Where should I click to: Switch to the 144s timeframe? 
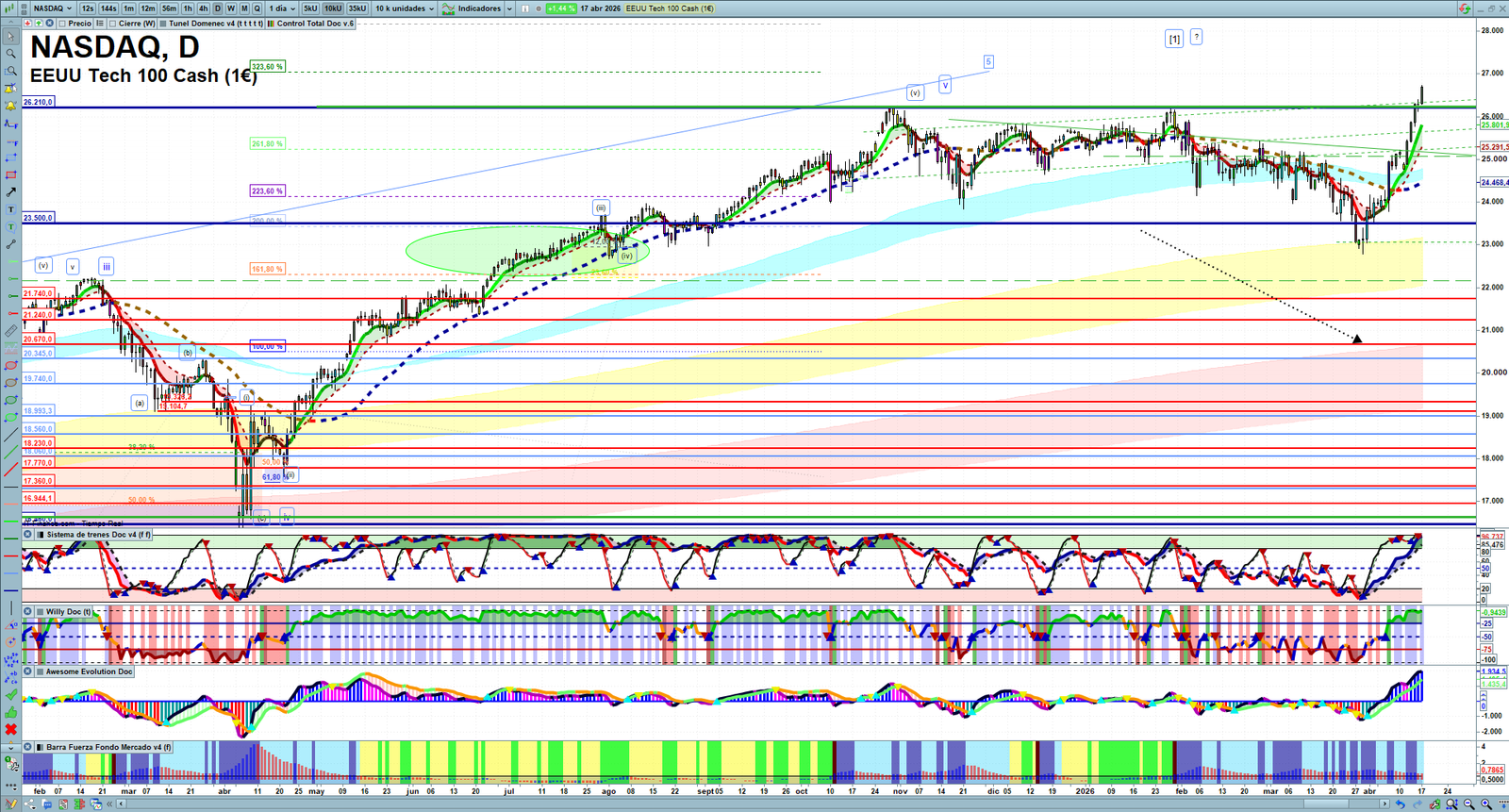click(x=108, y=8)
